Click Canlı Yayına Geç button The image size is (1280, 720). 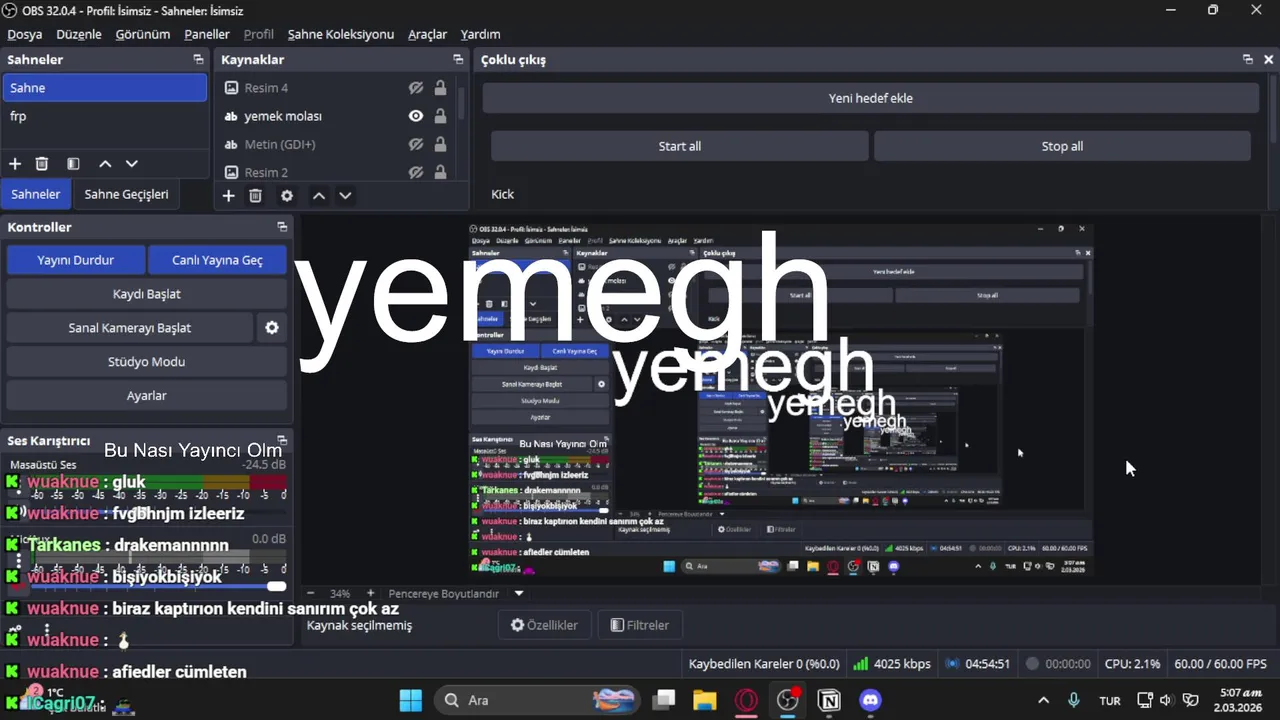[217, 260]
